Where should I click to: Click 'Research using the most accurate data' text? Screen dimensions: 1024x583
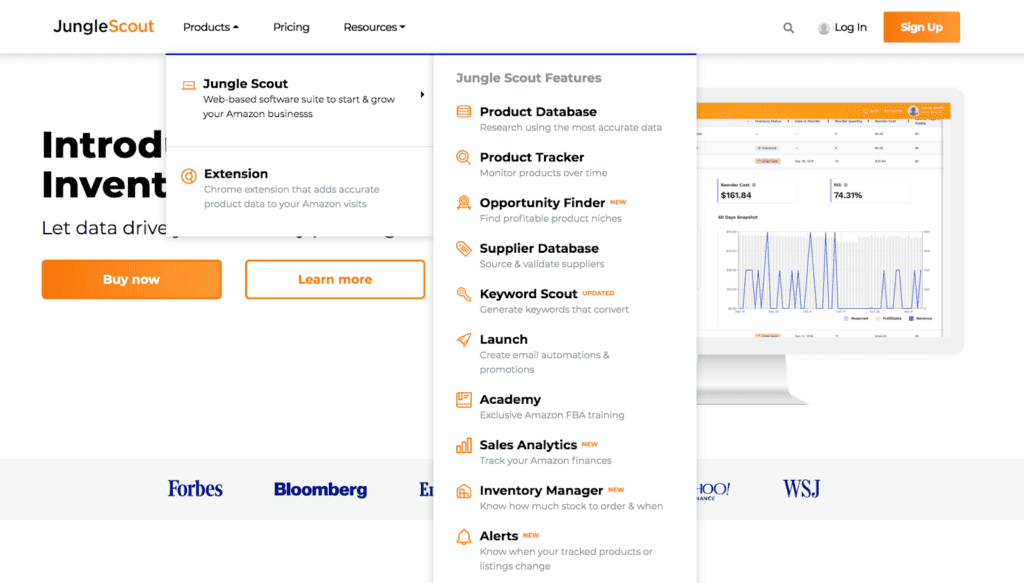click(x=571, y=128)
